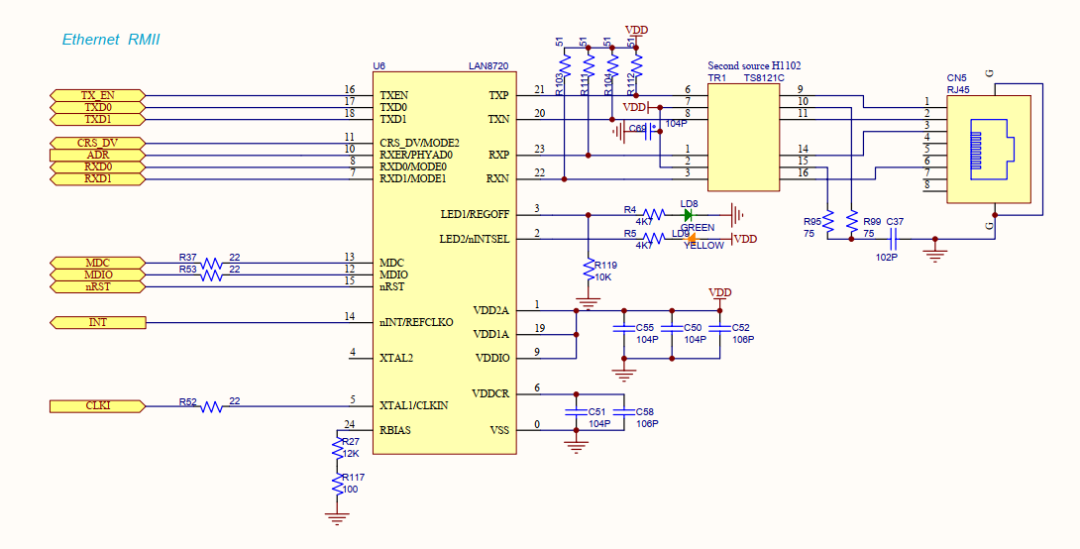Click the TS8121C part label

click(x=764, y=79)
